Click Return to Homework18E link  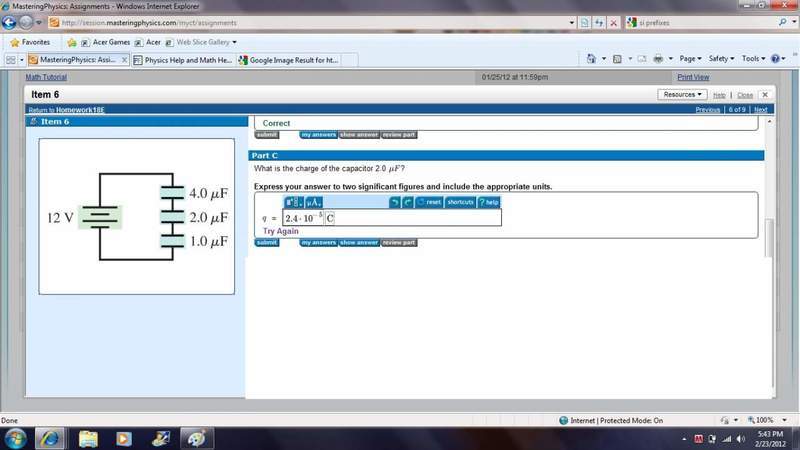tap(66, 110)
